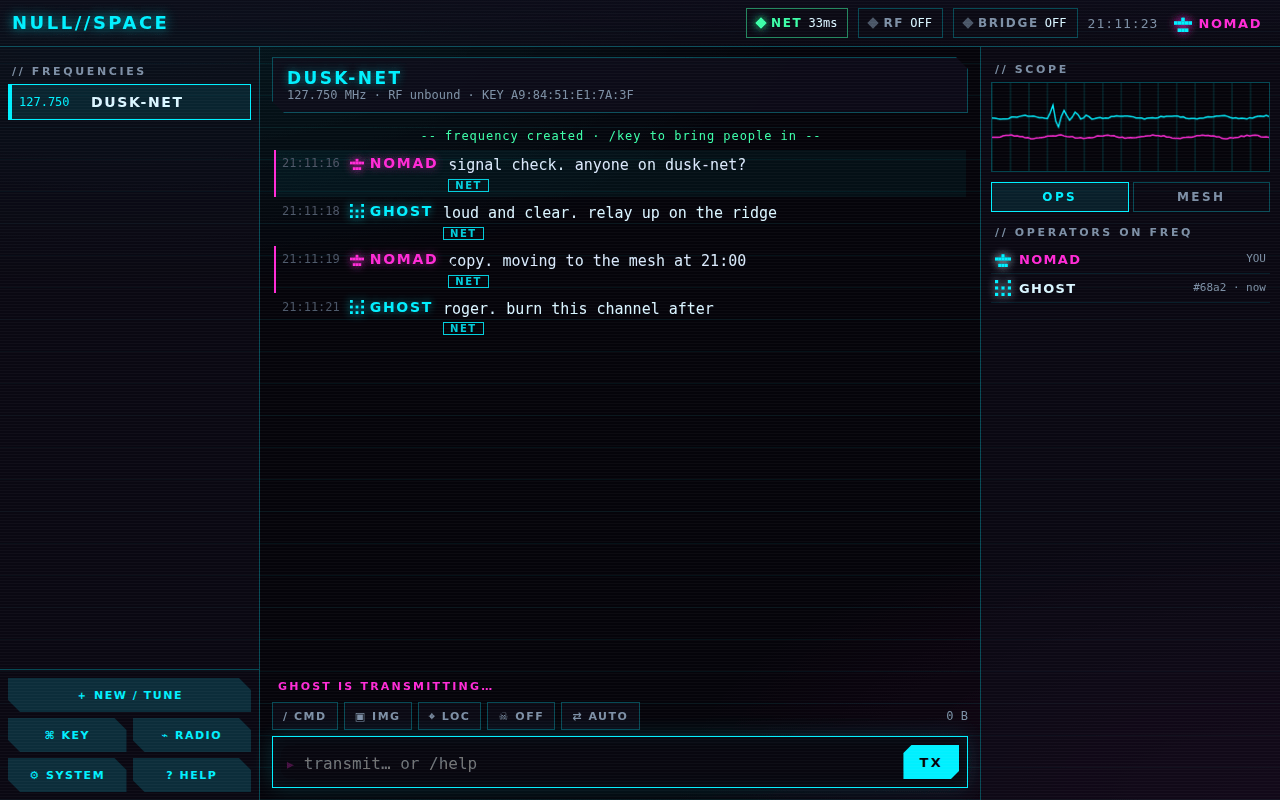Click NET tag under 'signal check' message
This screenshot has width=1280, height=800.
tap(468, 185)
